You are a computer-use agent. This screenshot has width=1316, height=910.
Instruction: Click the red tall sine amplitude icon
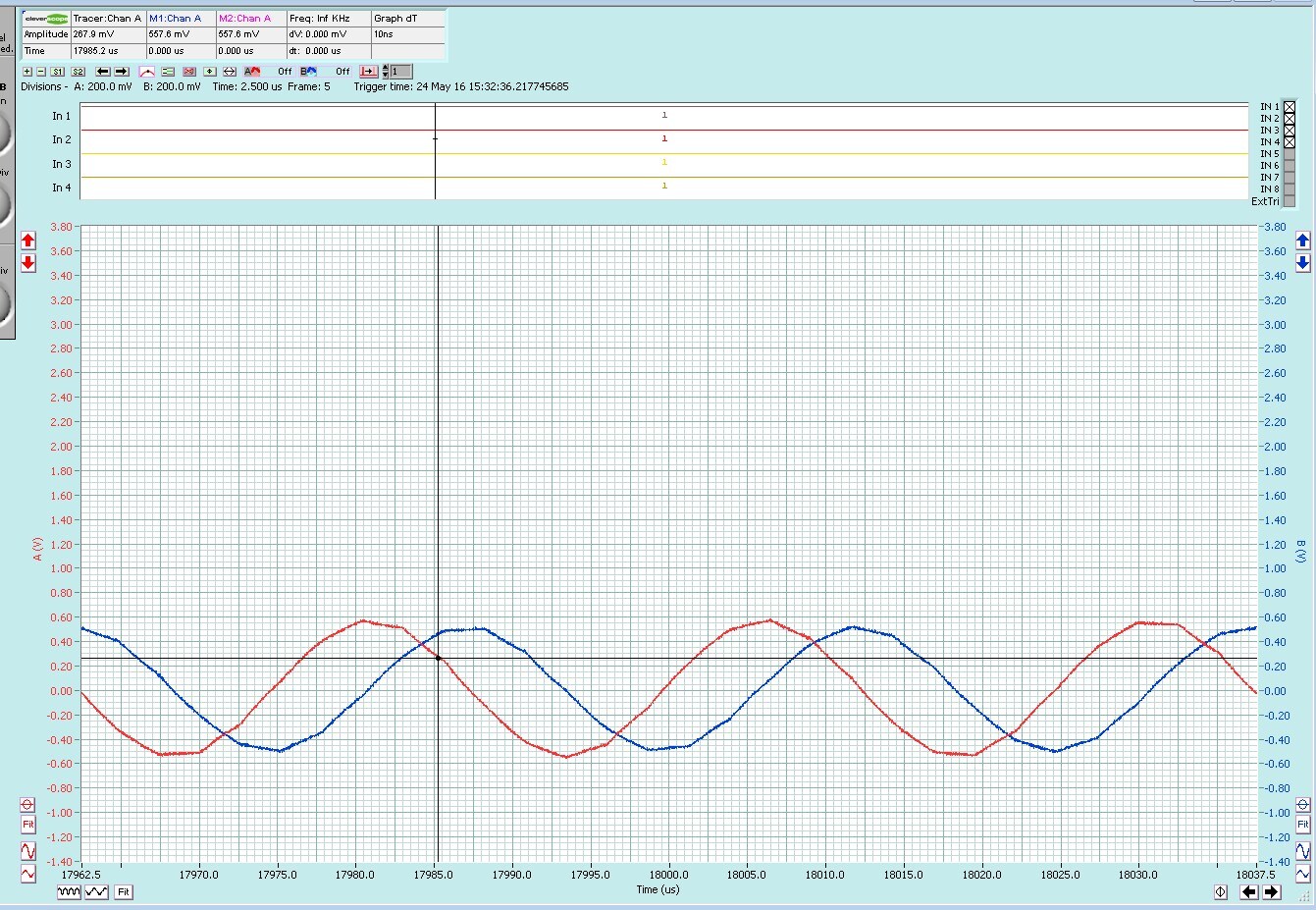tap(27, 850)
